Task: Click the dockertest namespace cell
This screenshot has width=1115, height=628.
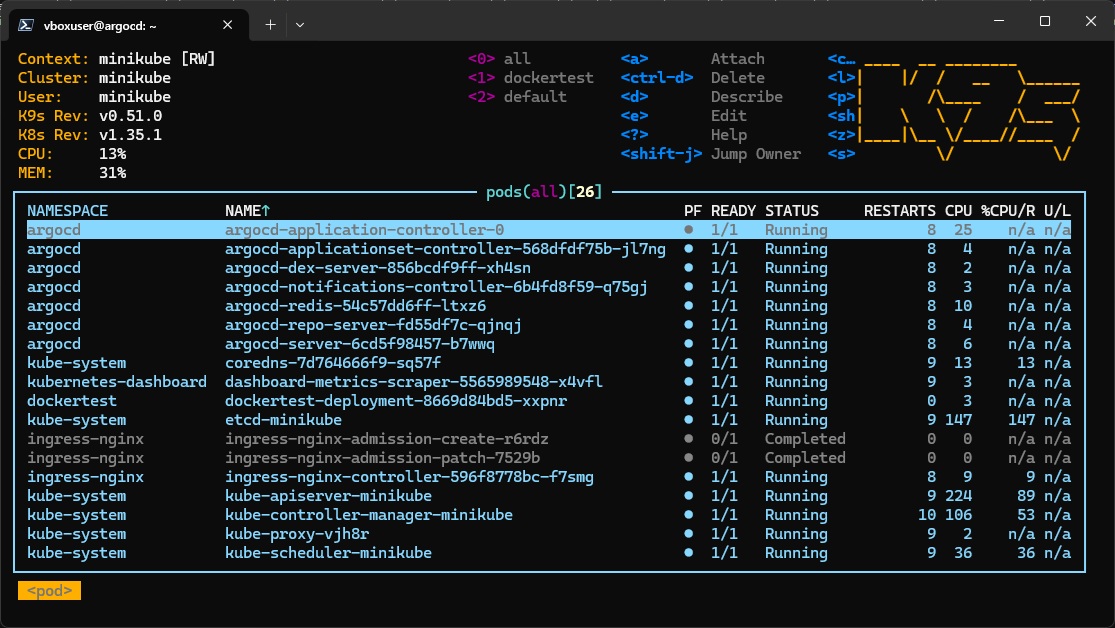Action: click(72, 401)
